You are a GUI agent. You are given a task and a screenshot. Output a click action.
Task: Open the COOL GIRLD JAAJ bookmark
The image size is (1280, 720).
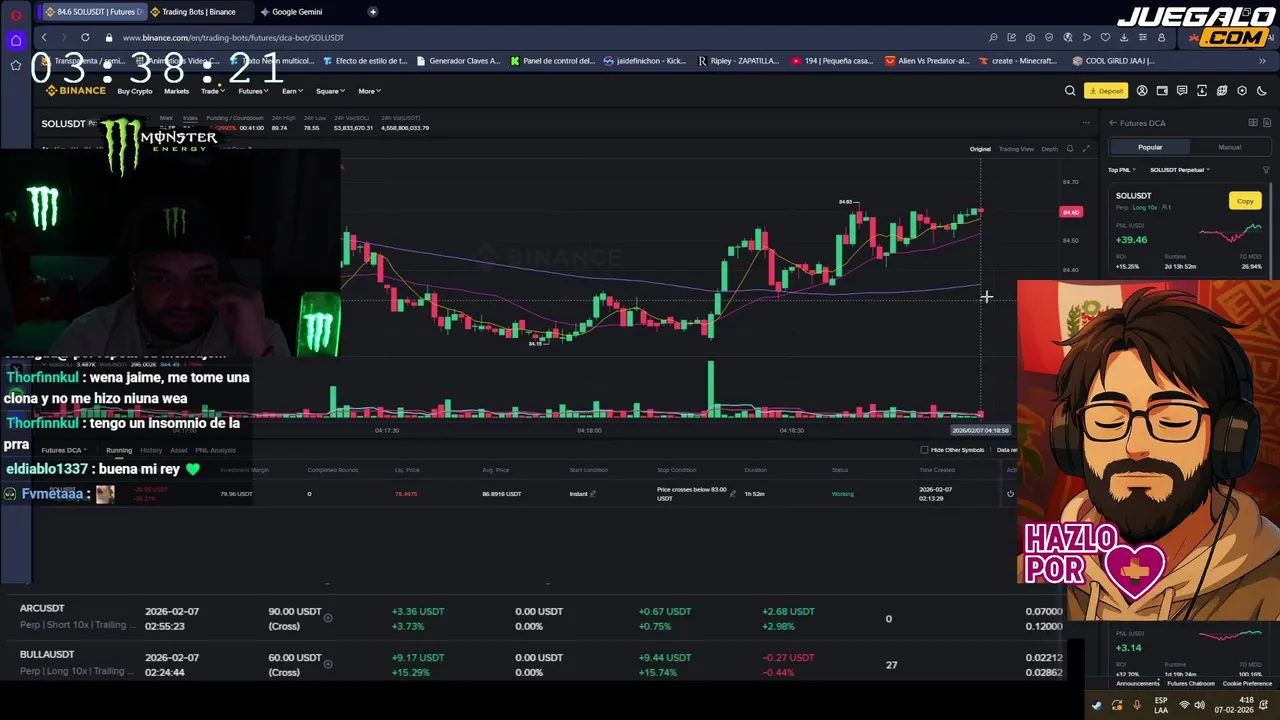(1113, 61)
